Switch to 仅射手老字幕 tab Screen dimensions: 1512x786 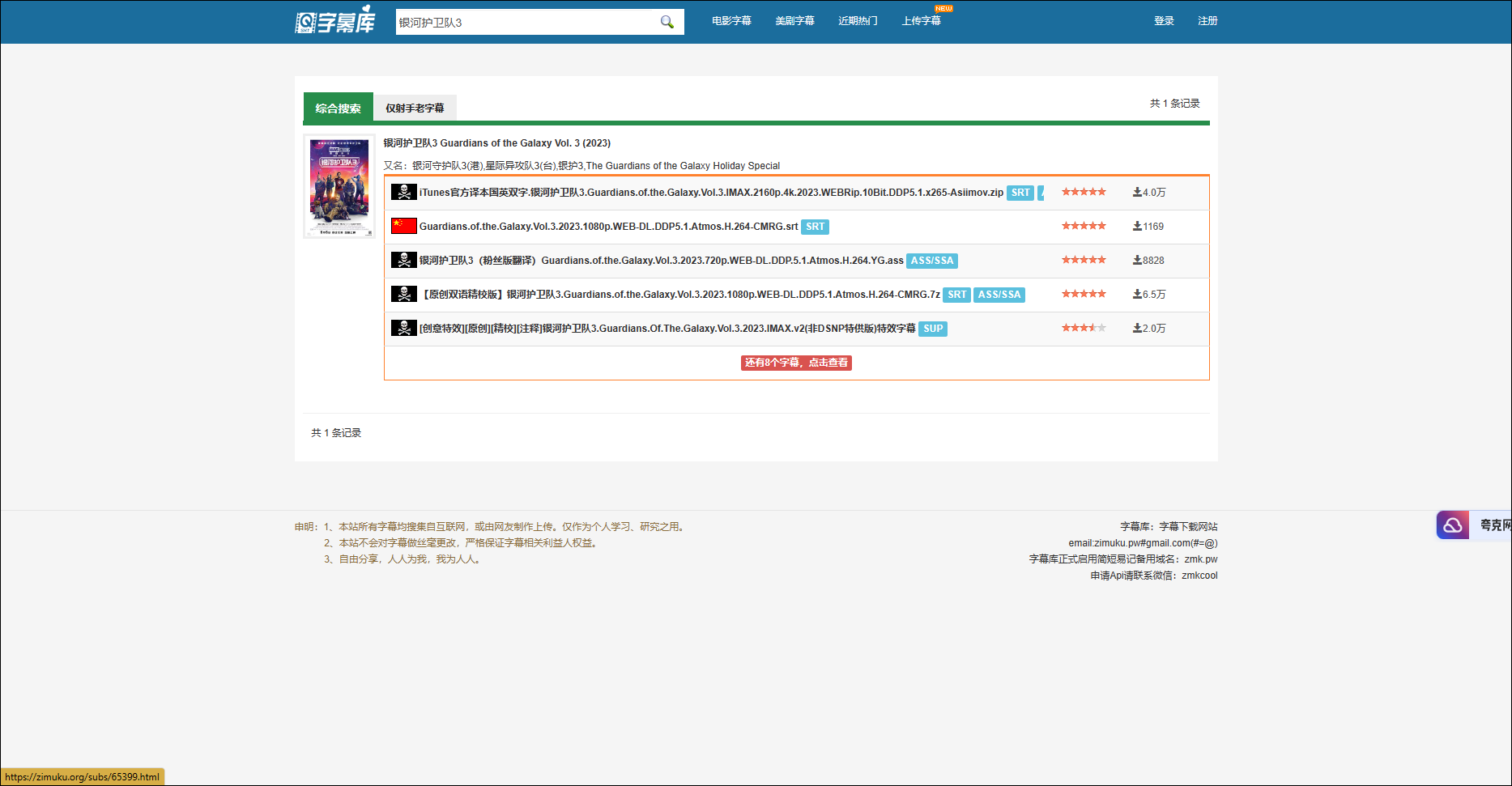click(x=415, y=108)
